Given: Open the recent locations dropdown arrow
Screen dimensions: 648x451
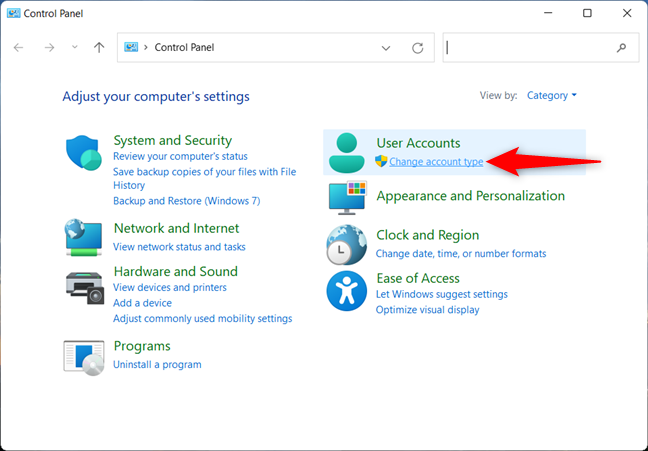Looking at the screenshot, I should point(74,47).
